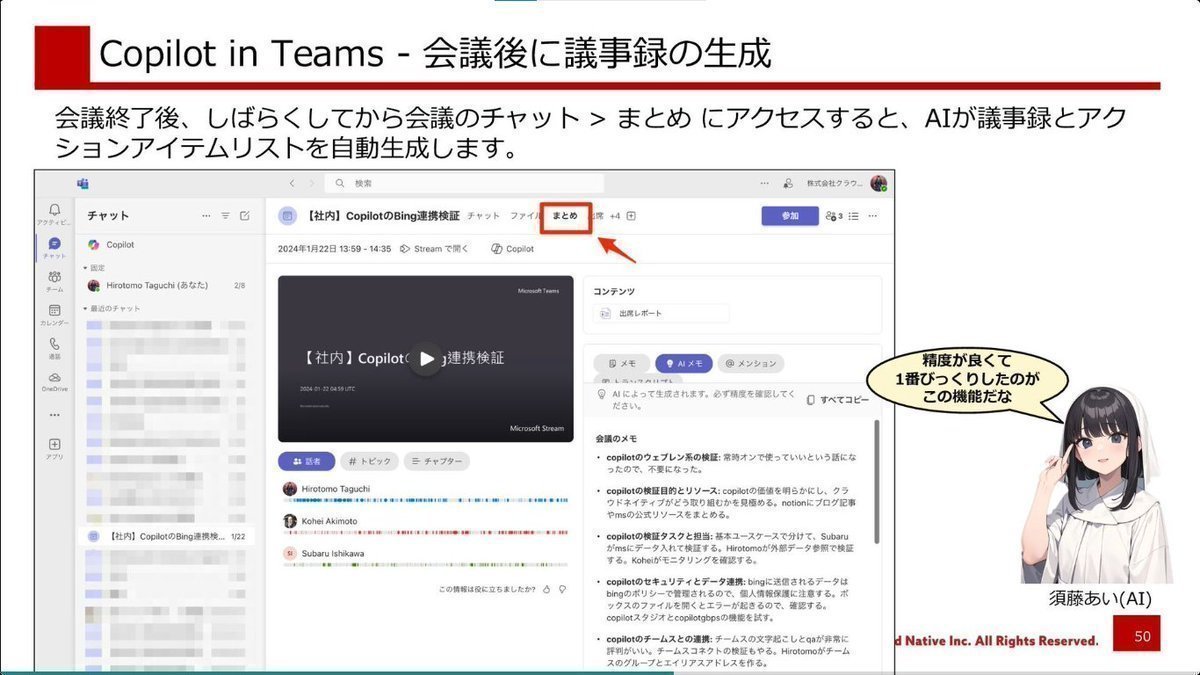Open the 通話 phone icon
The width and height of the screenshot is (1200, 675).
[54, 347]
